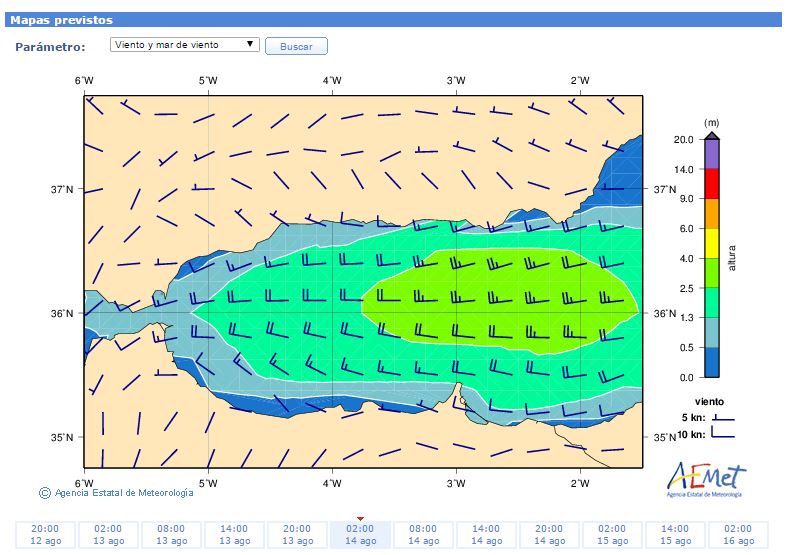Screen dimensions: 787x555
Task: Click the purple legend color band
Action: 711,154
